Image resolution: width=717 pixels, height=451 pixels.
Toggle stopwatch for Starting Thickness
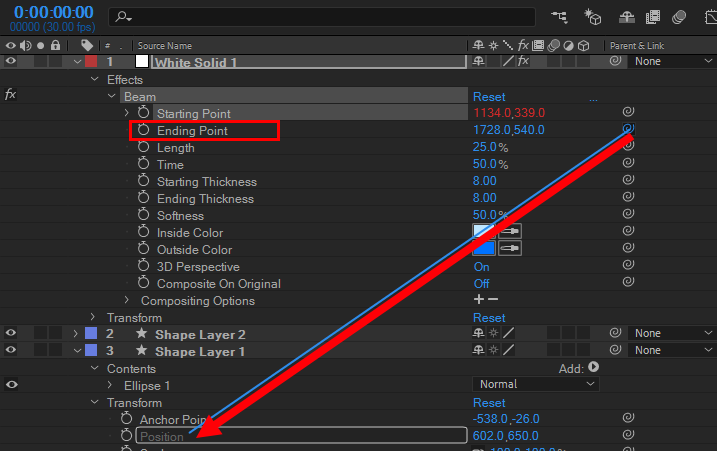(143, 181)
